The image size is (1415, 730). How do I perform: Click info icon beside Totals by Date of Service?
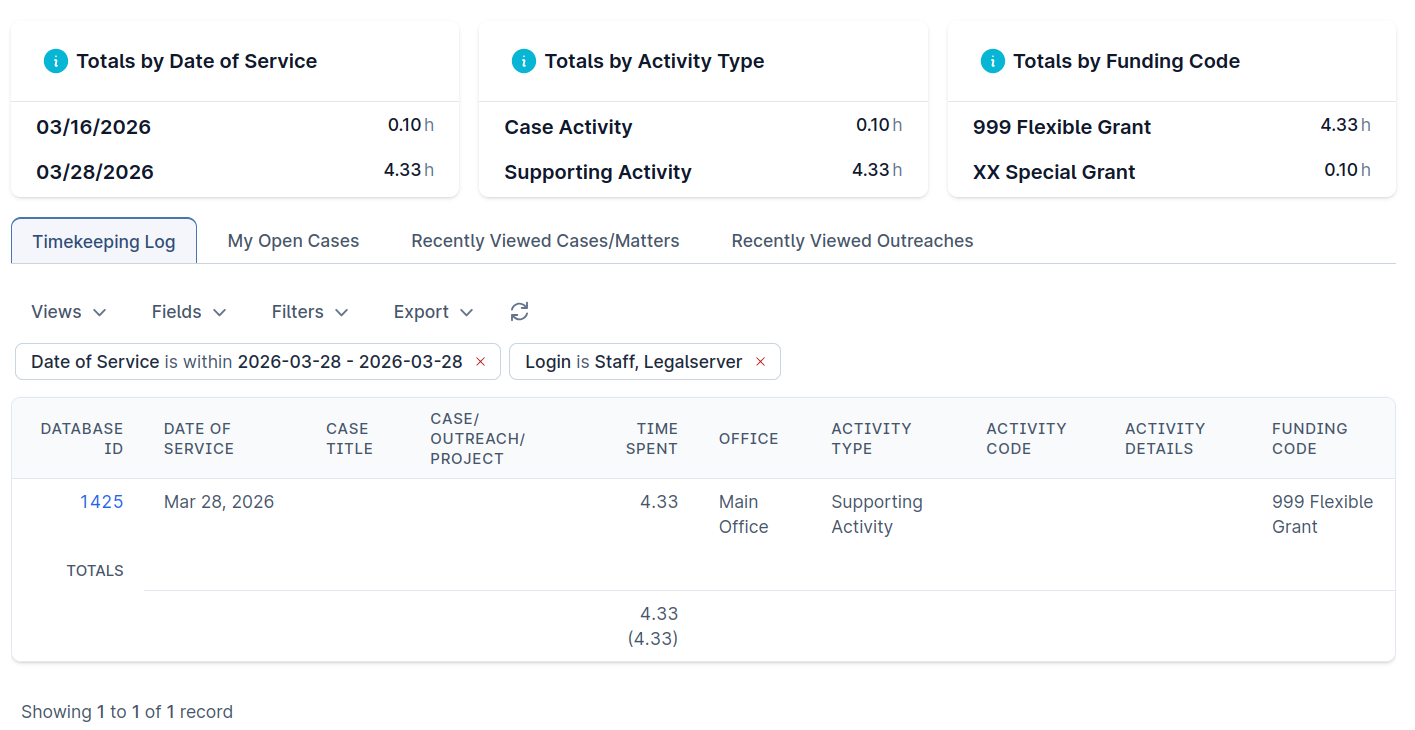click(56, 61)
